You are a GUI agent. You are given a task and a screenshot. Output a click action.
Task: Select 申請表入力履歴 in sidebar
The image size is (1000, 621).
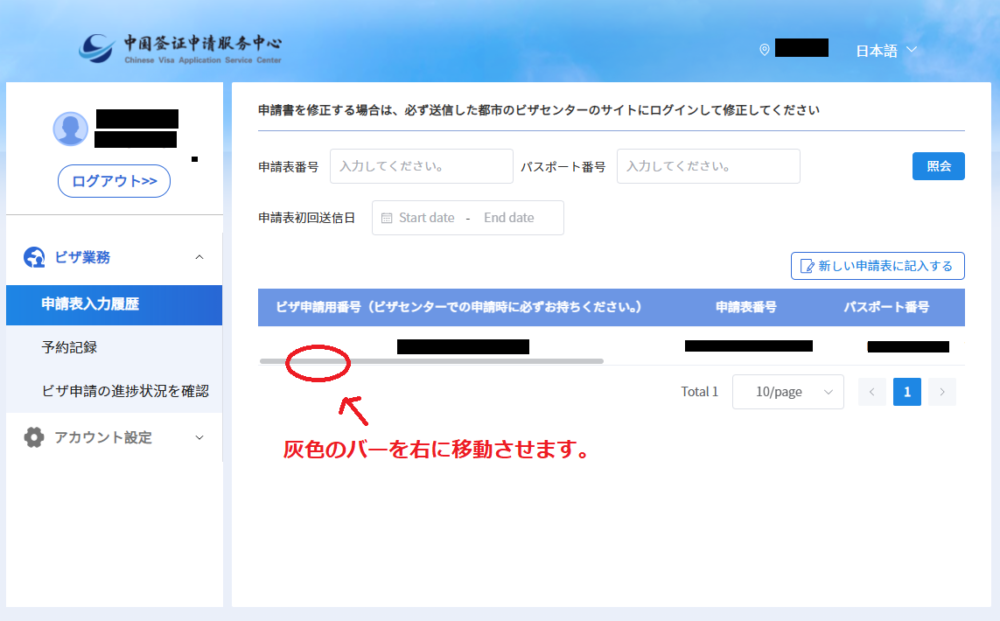click(x=90, y=304)
